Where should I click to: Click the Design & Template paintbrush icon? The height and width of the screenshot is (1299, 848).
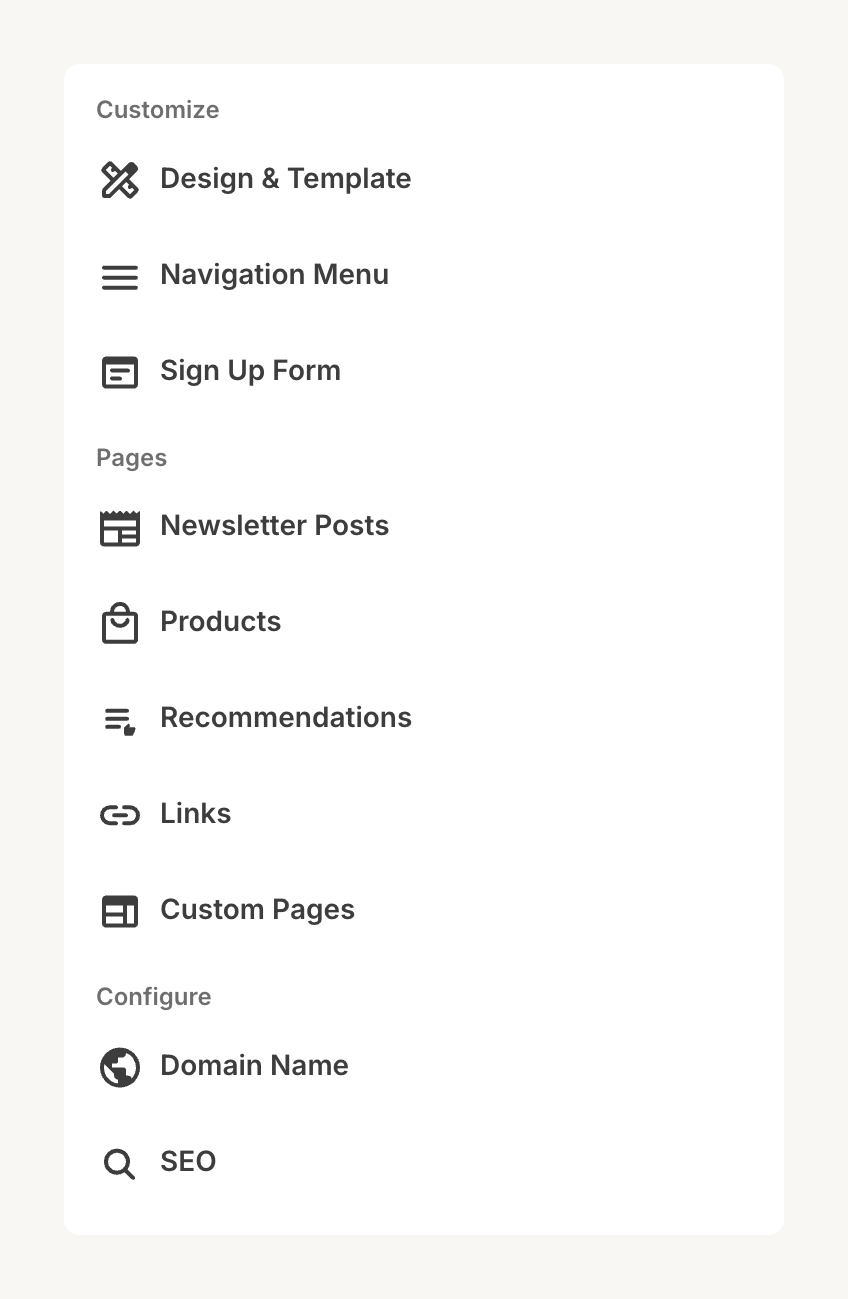coord(120,180)
